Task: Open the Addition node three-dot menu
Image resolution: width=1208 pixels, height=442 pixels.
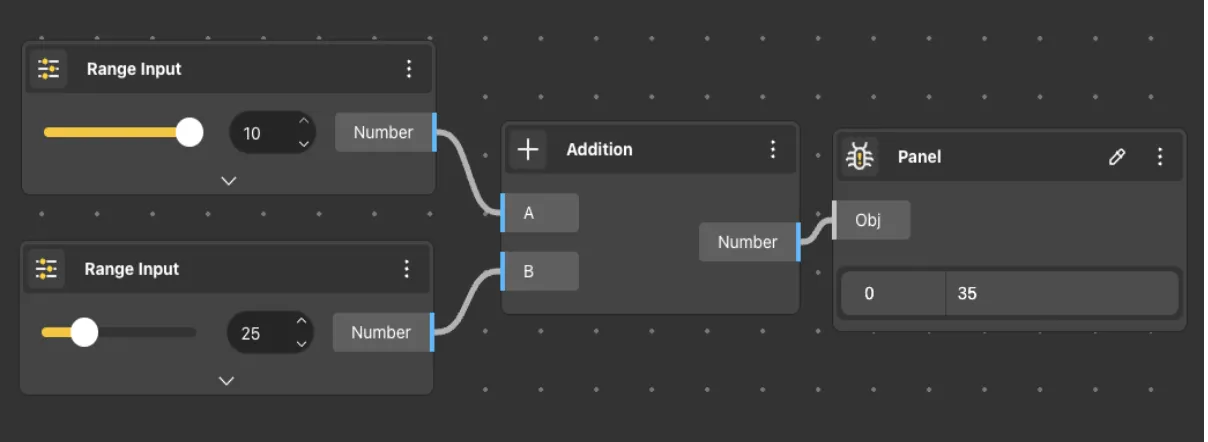Action: click(x=773, y=150)
